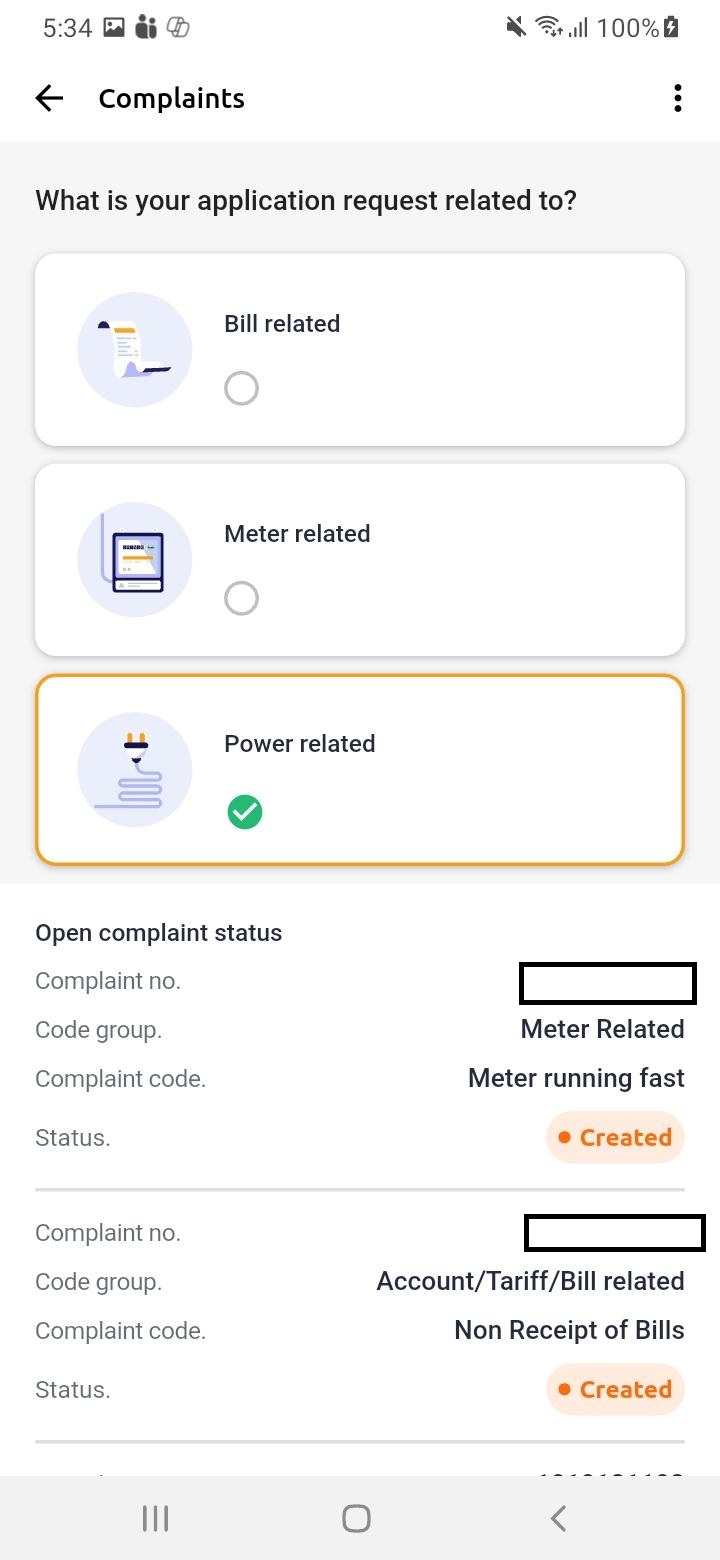The width and height of the screenshot is (720, 1560).
Task: Tap the Meter related label
Action: point(297,534)
